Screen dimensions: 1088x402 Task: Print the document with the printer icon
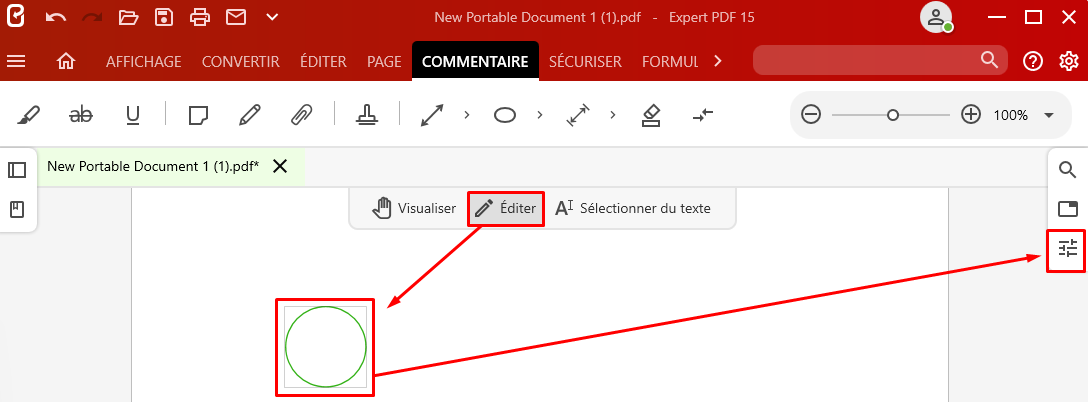coord(200,17)
